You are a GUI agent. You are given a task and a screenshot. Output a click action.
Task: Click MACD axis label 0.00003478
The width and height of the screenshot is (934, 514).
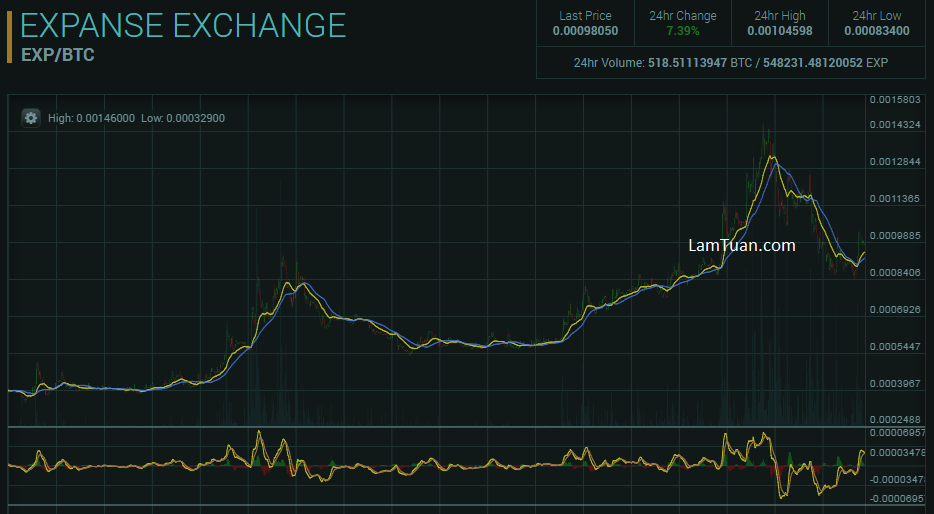point(898,453)
